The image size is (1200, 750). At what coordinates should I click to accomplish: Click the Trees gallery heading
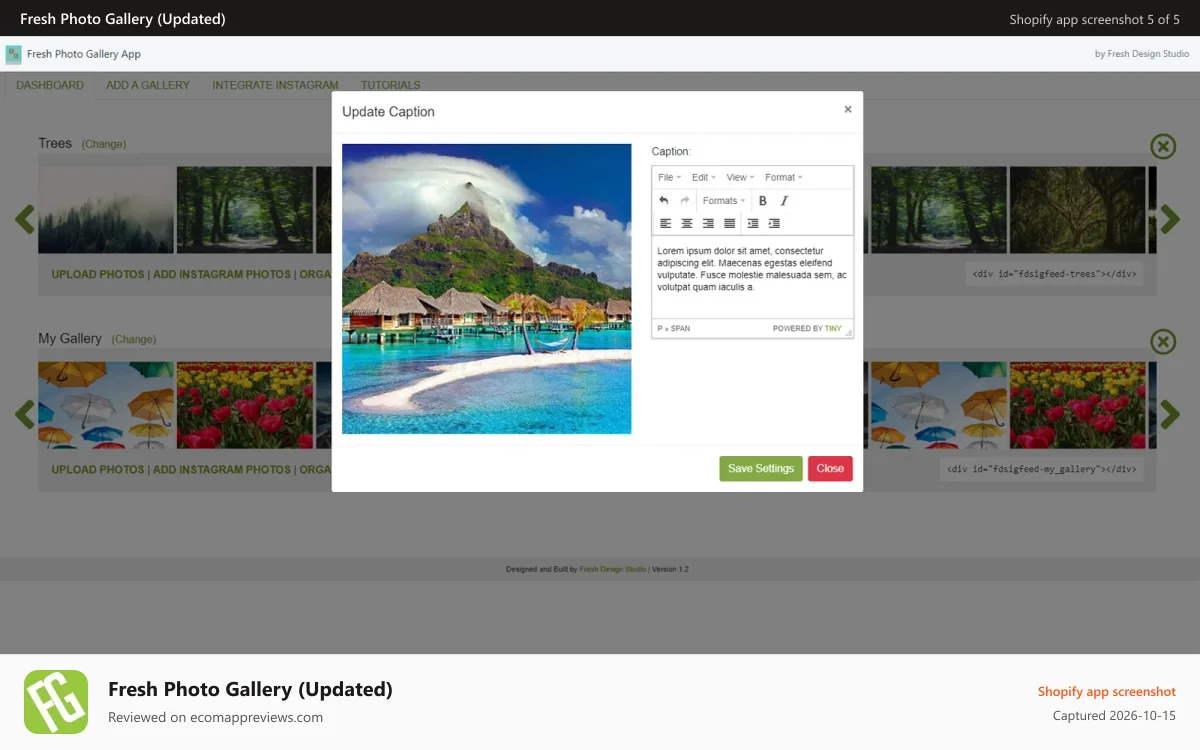pyautogui.click(x=55, y=143)
